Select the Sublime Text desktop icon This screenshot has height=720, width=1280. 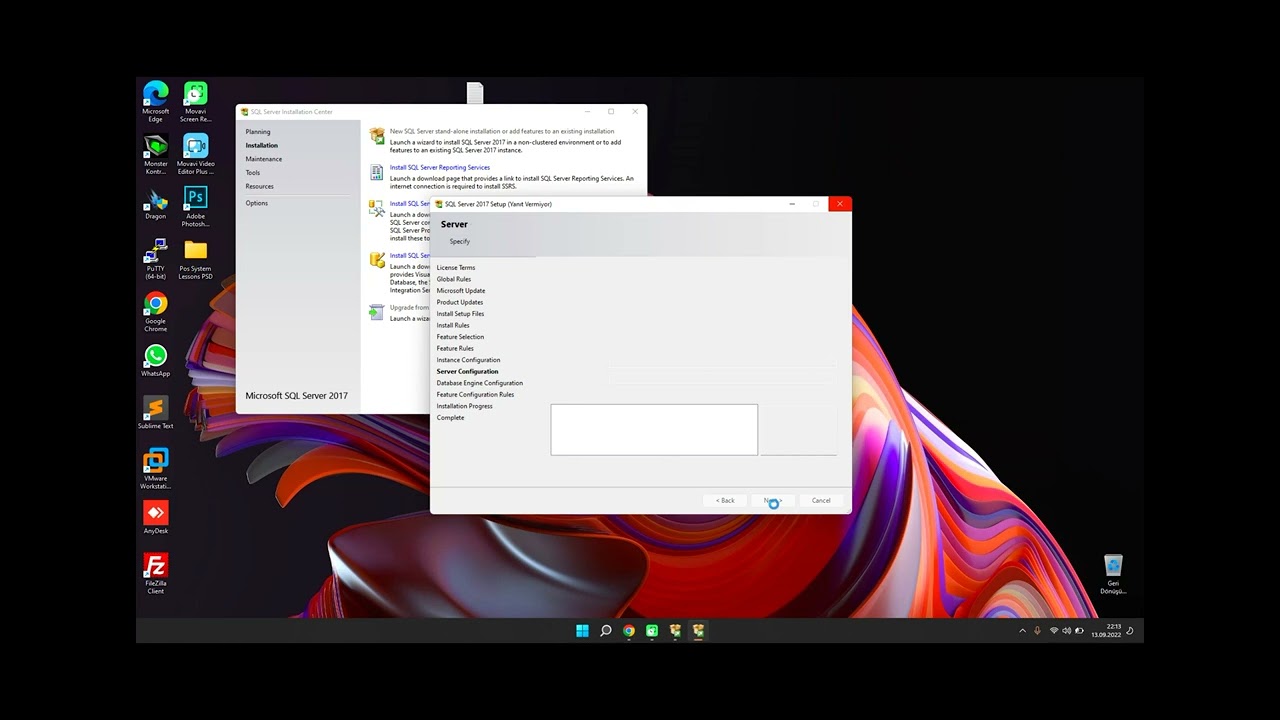pyautogui.click(x=155, y=413)
